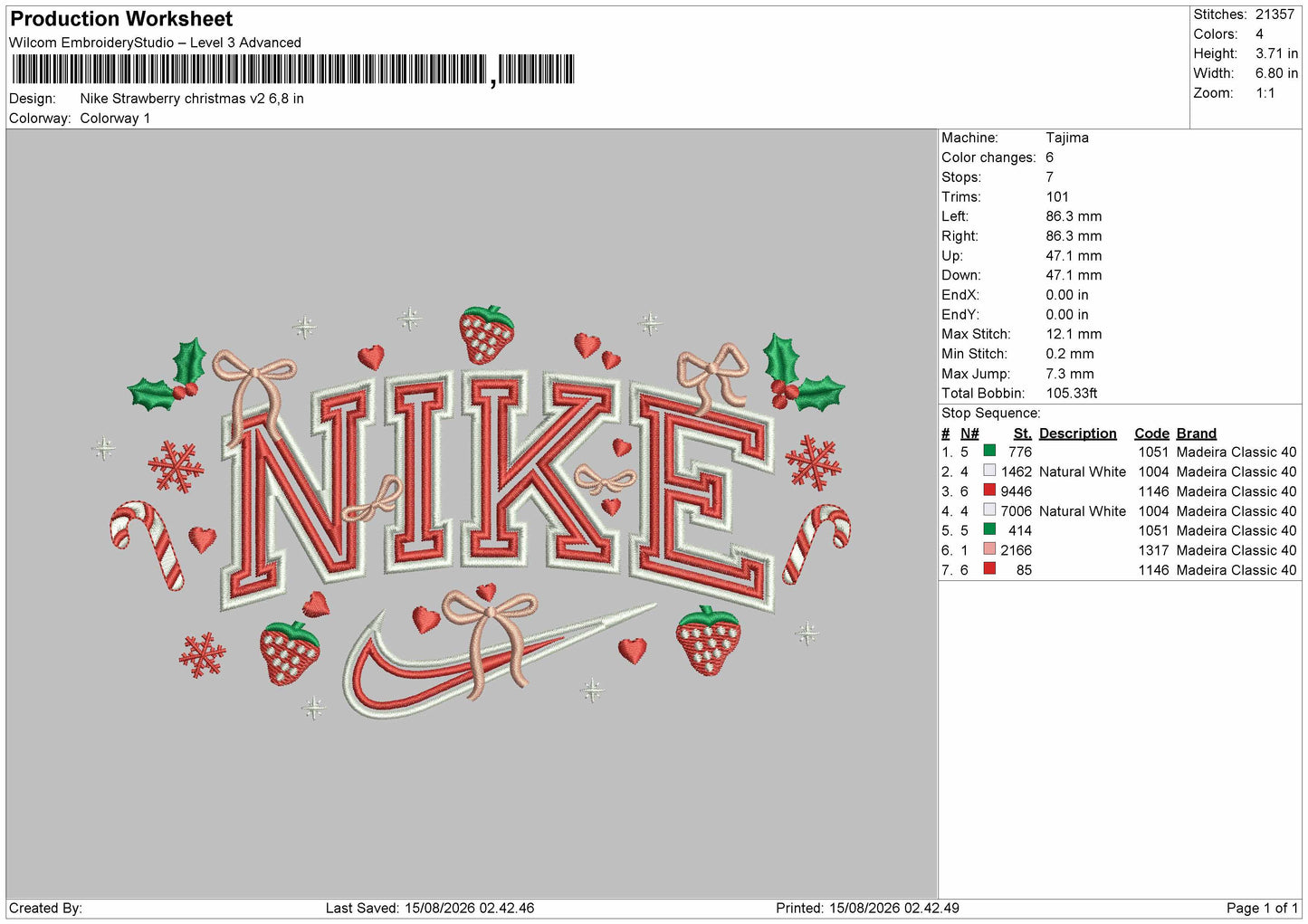Image resolution: width=1308 pixels, height=924 pixels.
Task: Click design name 'Nike Strawberry christmas v2 6,8 in'
Action: point(192,99)
